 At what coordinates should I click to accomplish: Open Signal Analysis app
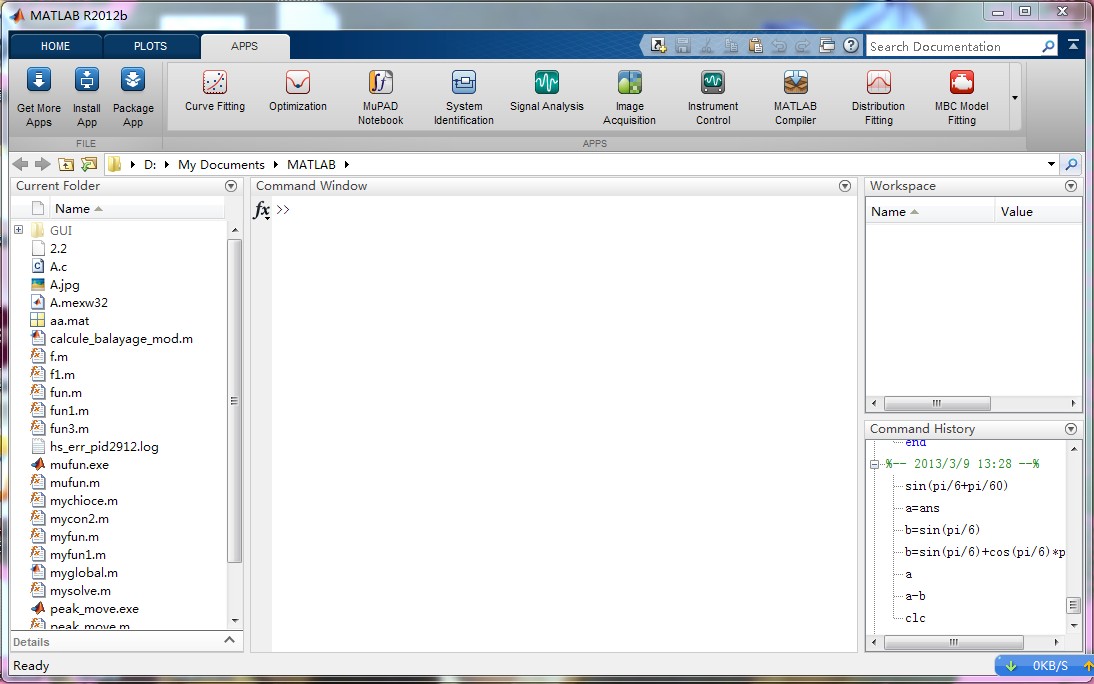[x=546, y=91]
